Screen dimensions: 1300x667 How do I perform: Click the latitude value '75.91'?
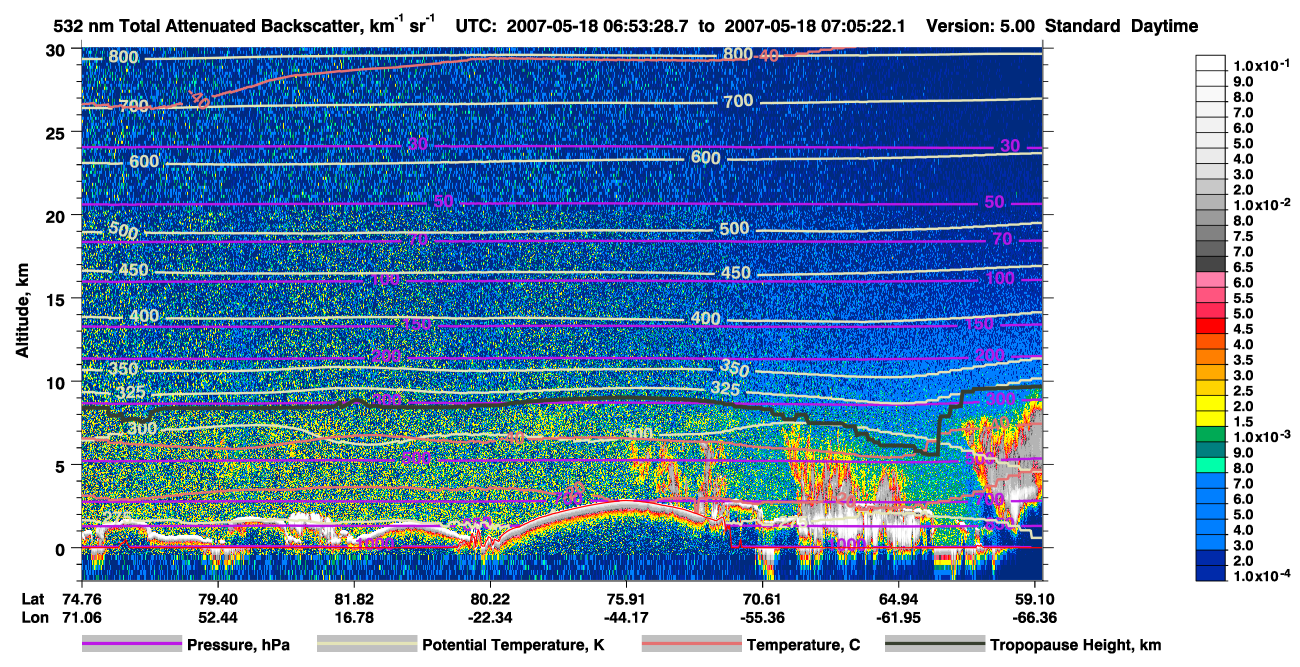tap(626, 598)
